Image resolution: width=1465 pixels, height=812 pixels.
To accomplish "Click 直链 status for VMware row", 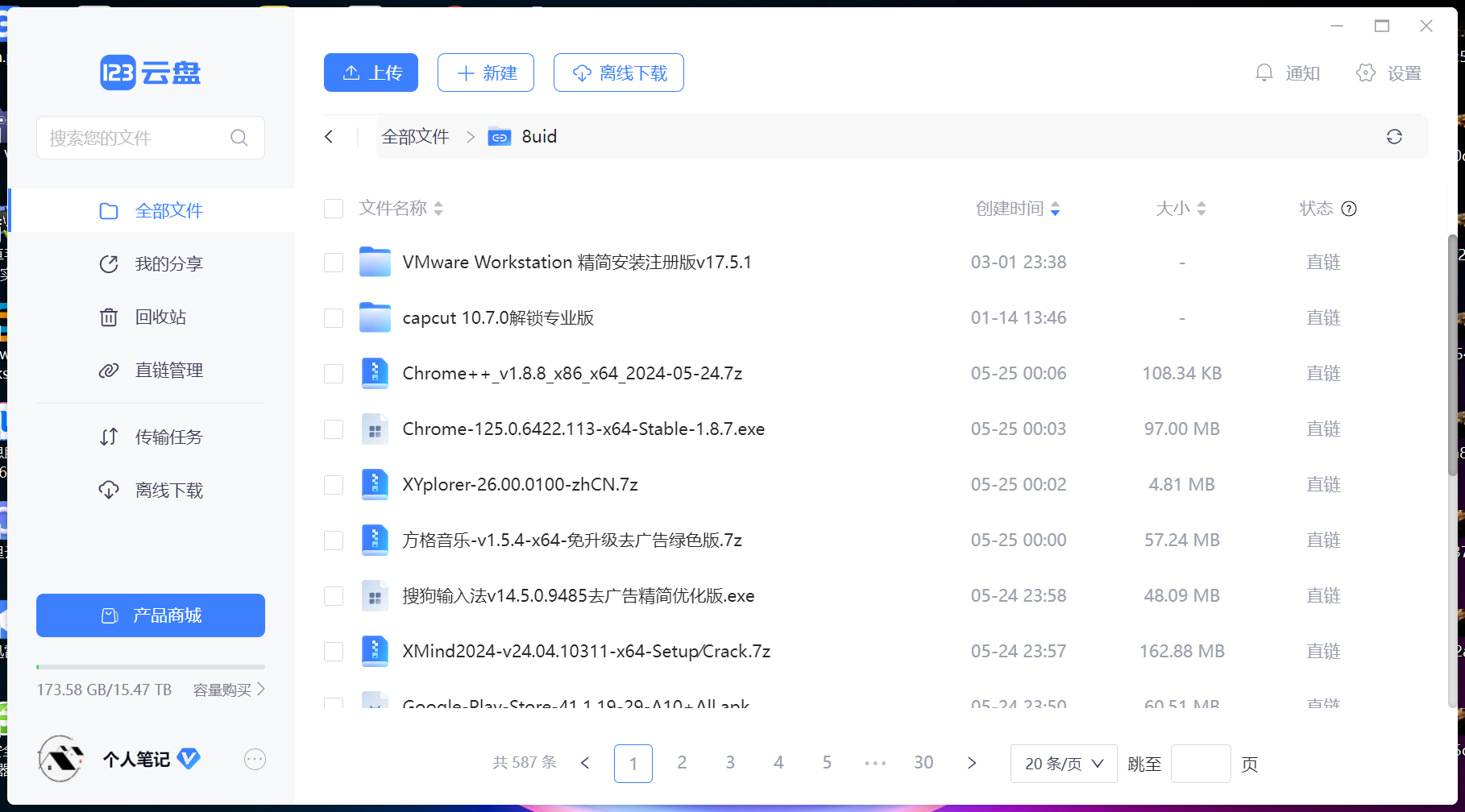I will pyautogui.click(x=1323, y=262).
